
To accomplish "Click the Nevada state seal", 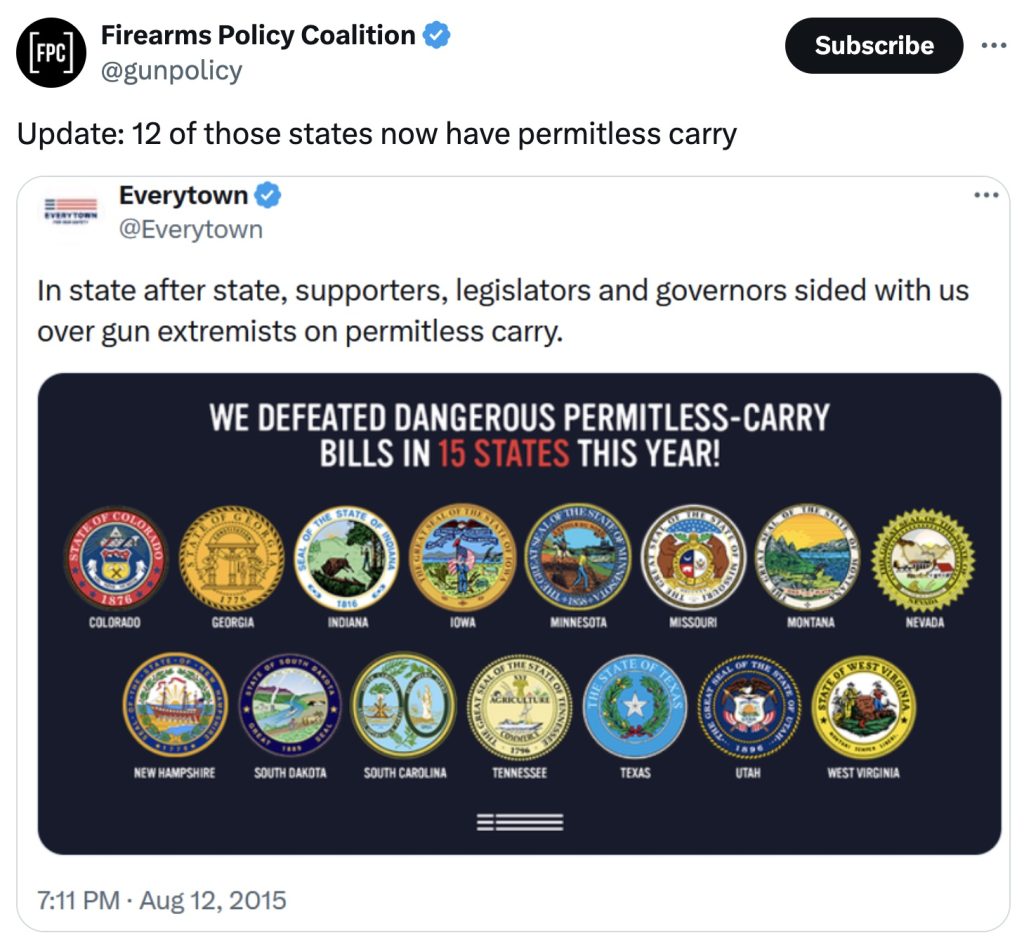I will pos(922,558).
